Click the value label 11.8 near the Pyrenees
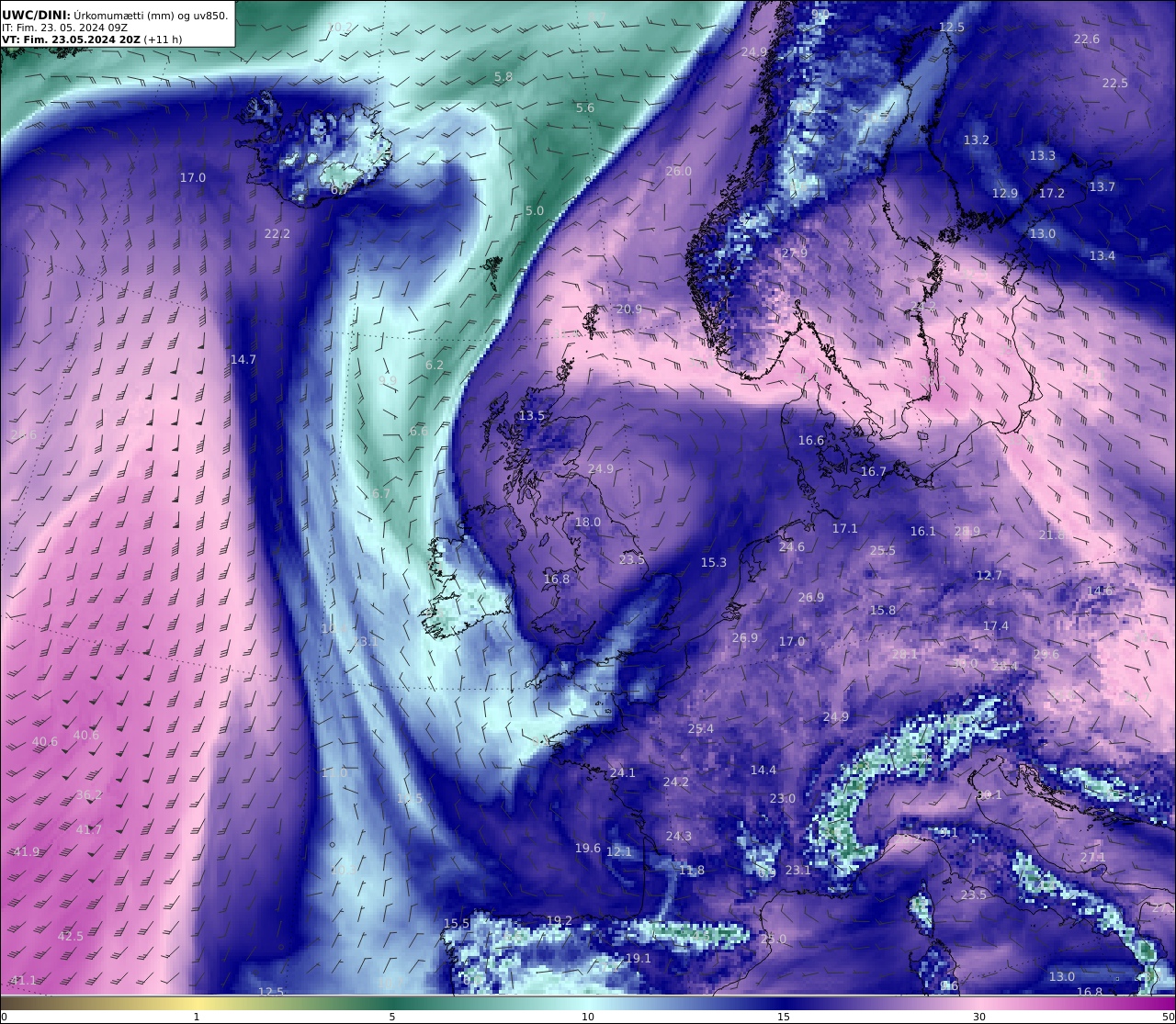Image resolution: width=1176 pixels, height=1024 pixels. pyautogui.click(x=691, y=871)
